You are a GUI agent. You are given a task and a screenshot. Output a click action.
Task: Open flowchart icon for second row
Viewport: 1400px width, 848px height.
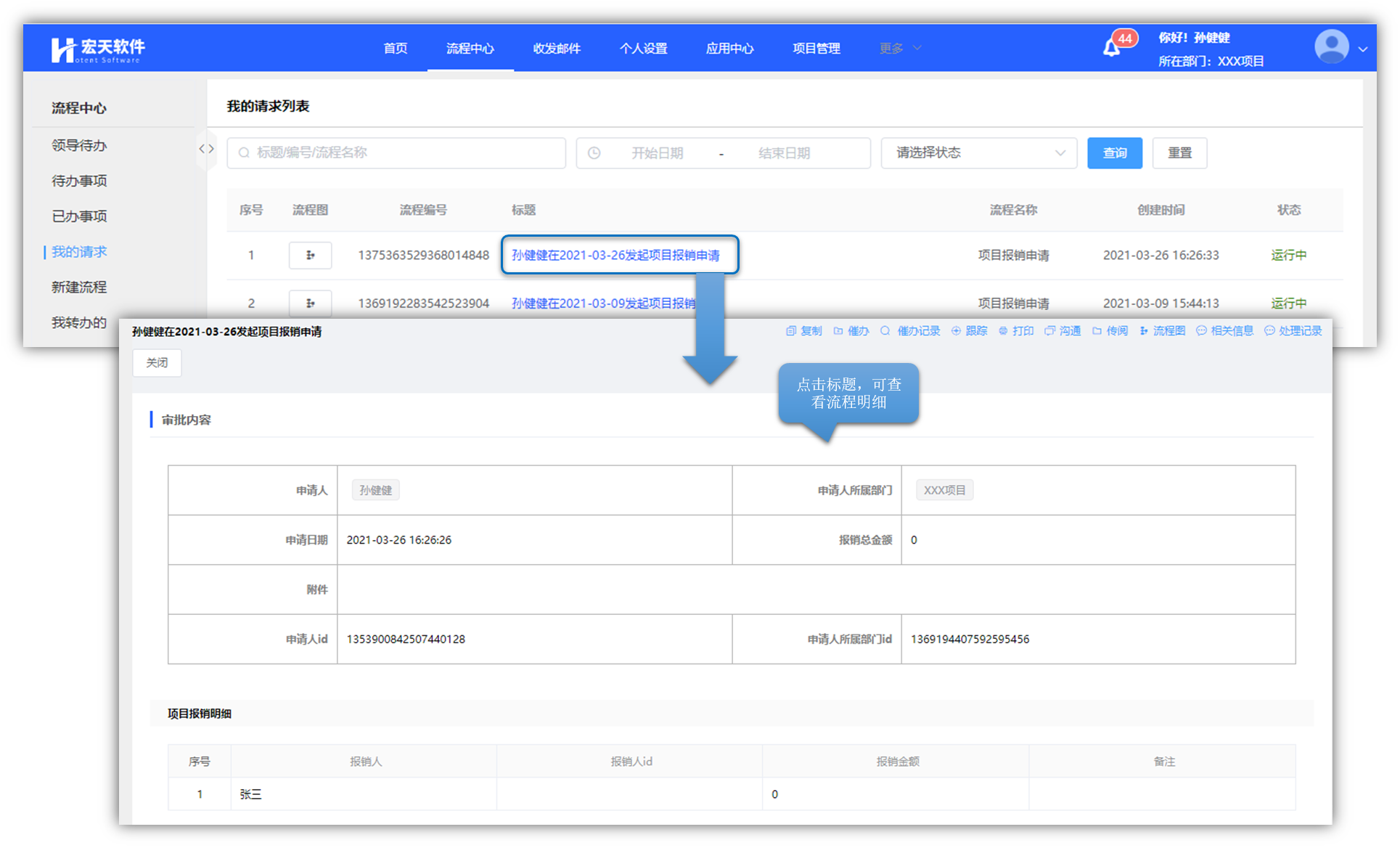click(310, 303)
